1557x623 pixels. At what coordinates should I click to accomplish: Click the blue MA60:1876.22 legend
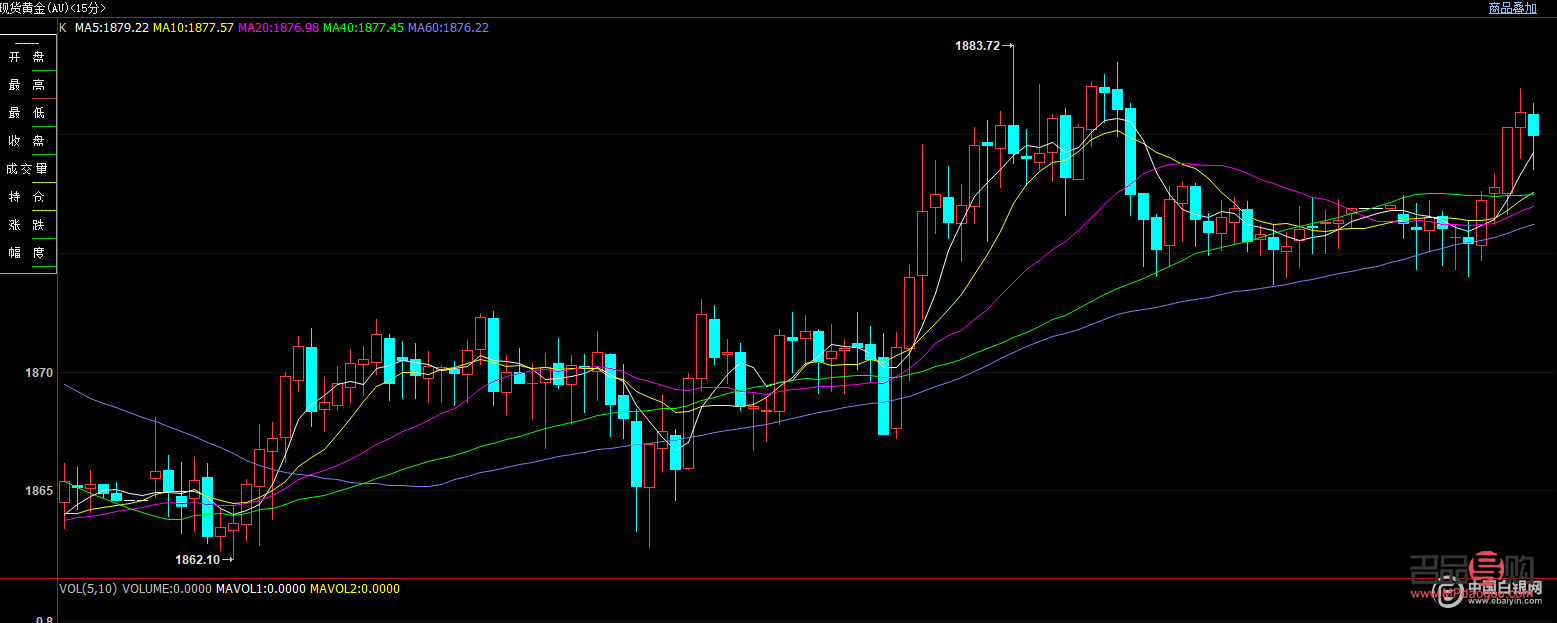[x=449, y=28]
